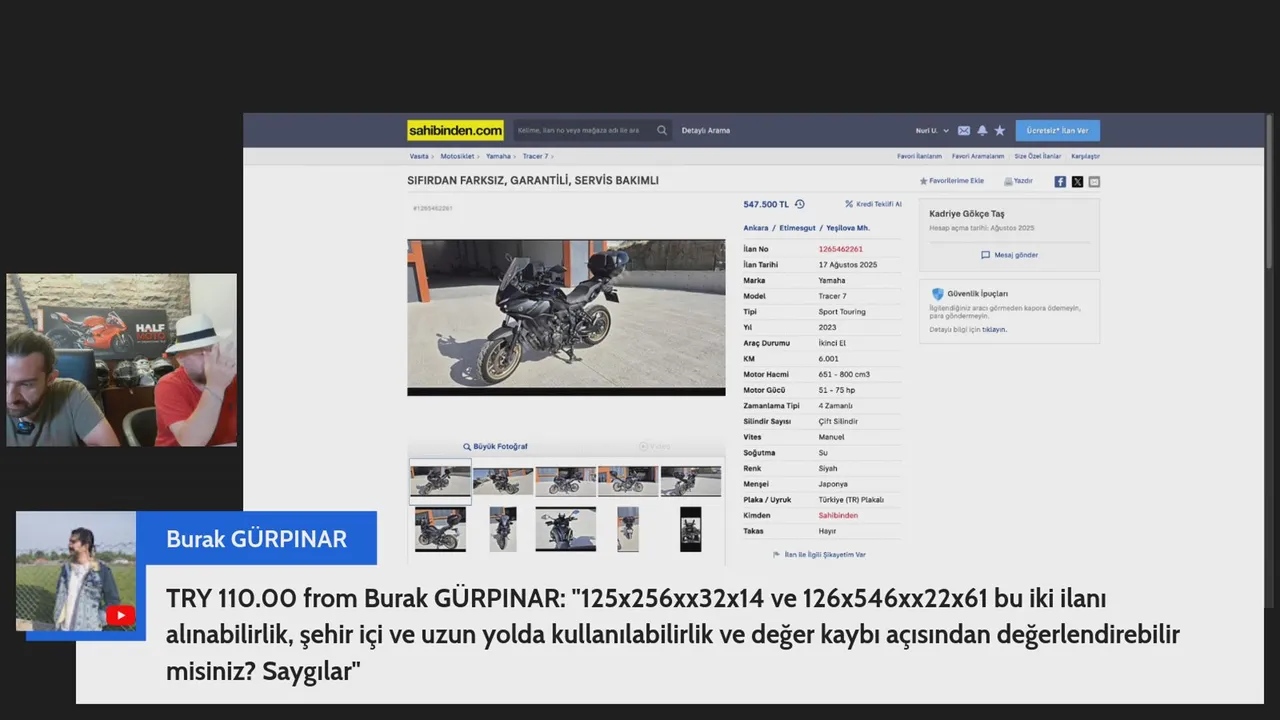1280x720 pixels.
Task: Open the favorites star icon in header
Action: coord(1000,130)
